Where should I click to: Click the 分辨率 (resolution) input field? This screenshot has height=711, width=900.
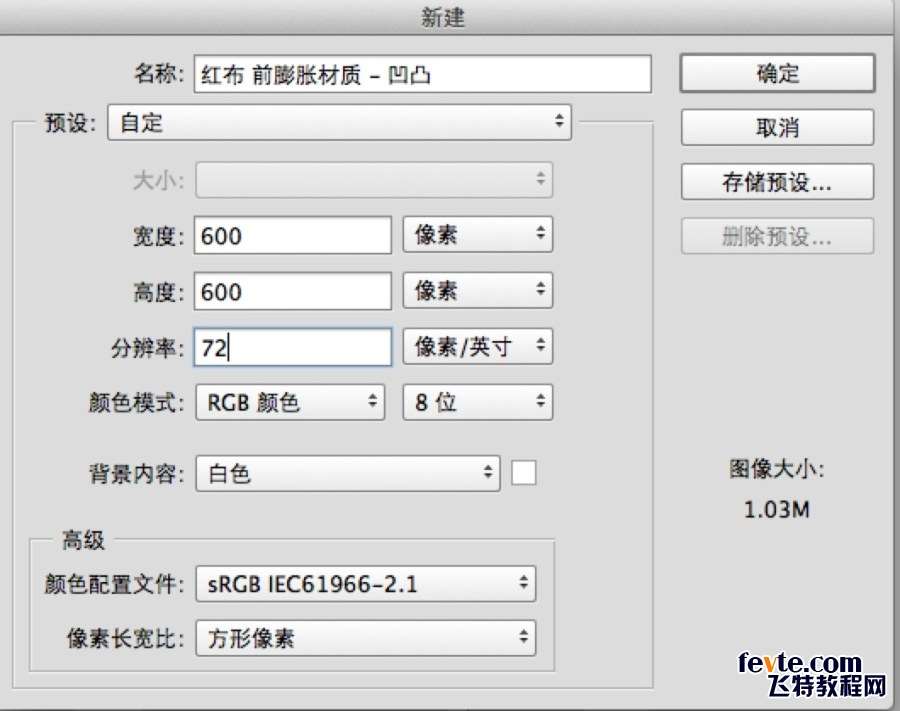(292, 347)
